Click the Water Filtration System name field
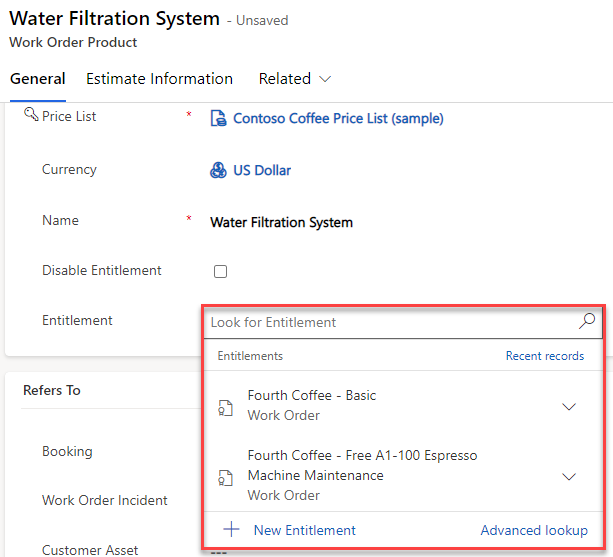The width and height of the screenshot is (613, 557). coord(281,222)
